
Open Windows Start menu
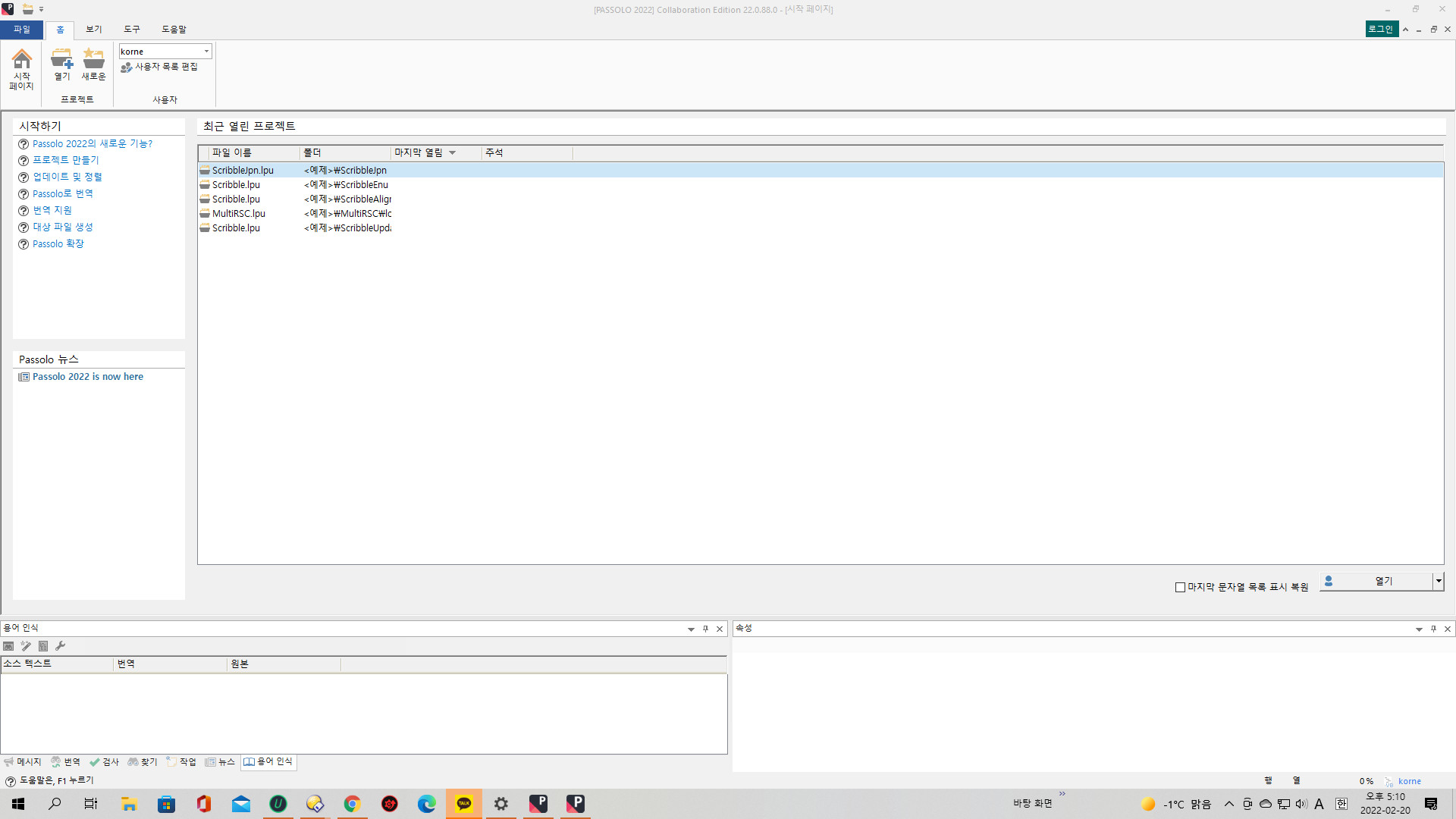click(x=18, y=804)
